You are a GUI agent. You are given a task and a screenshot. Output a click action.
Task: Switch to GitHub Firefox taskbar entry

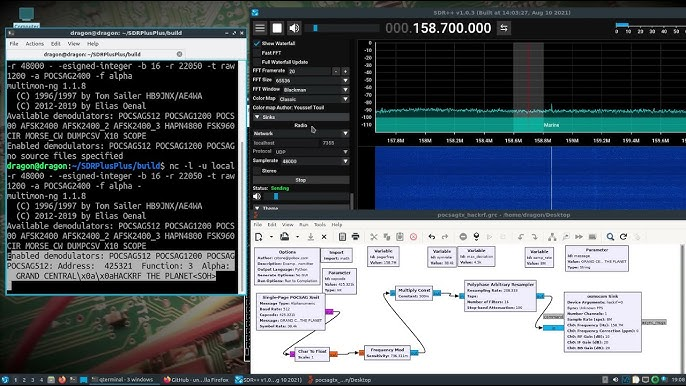coord(196,380)
